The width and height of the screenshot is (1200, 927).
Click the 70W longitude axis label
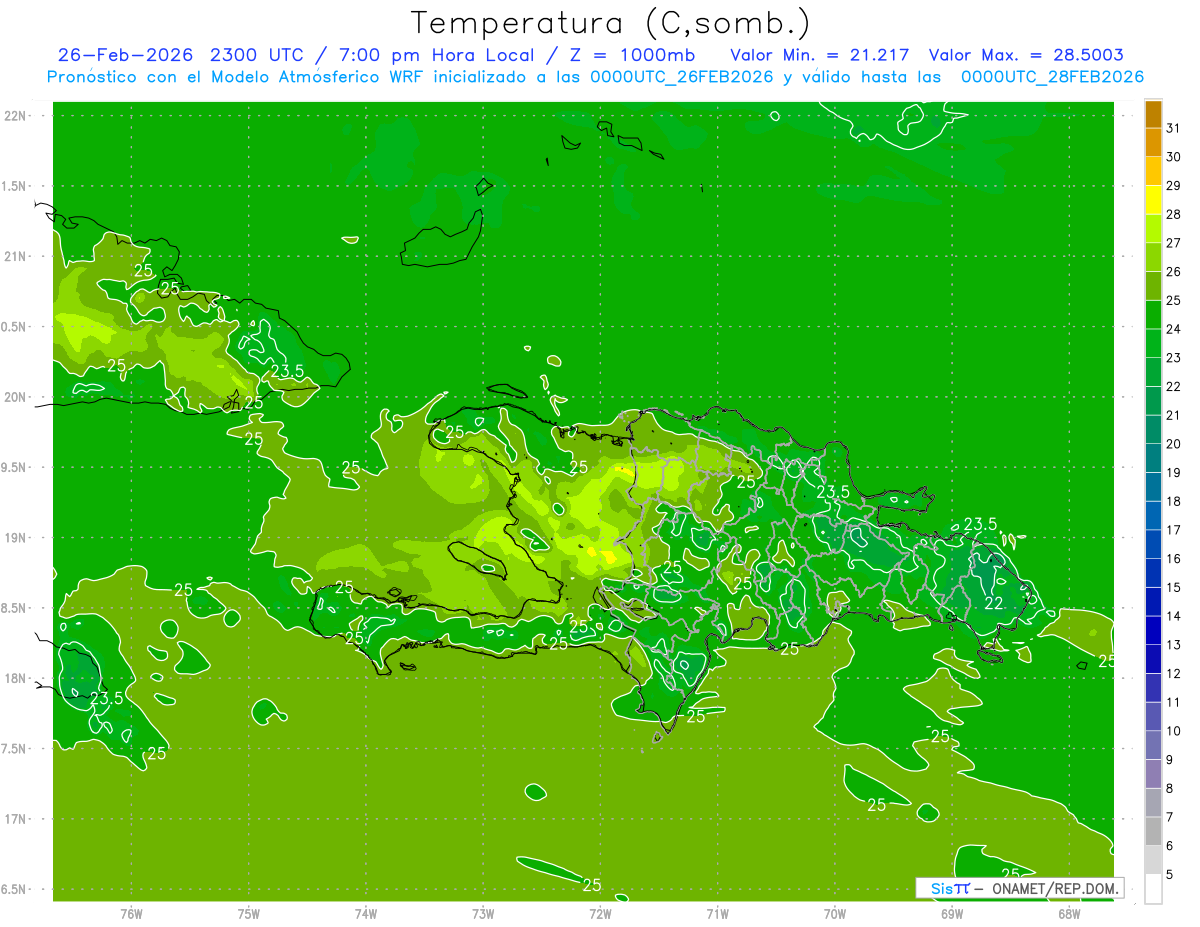pos(835,913)
